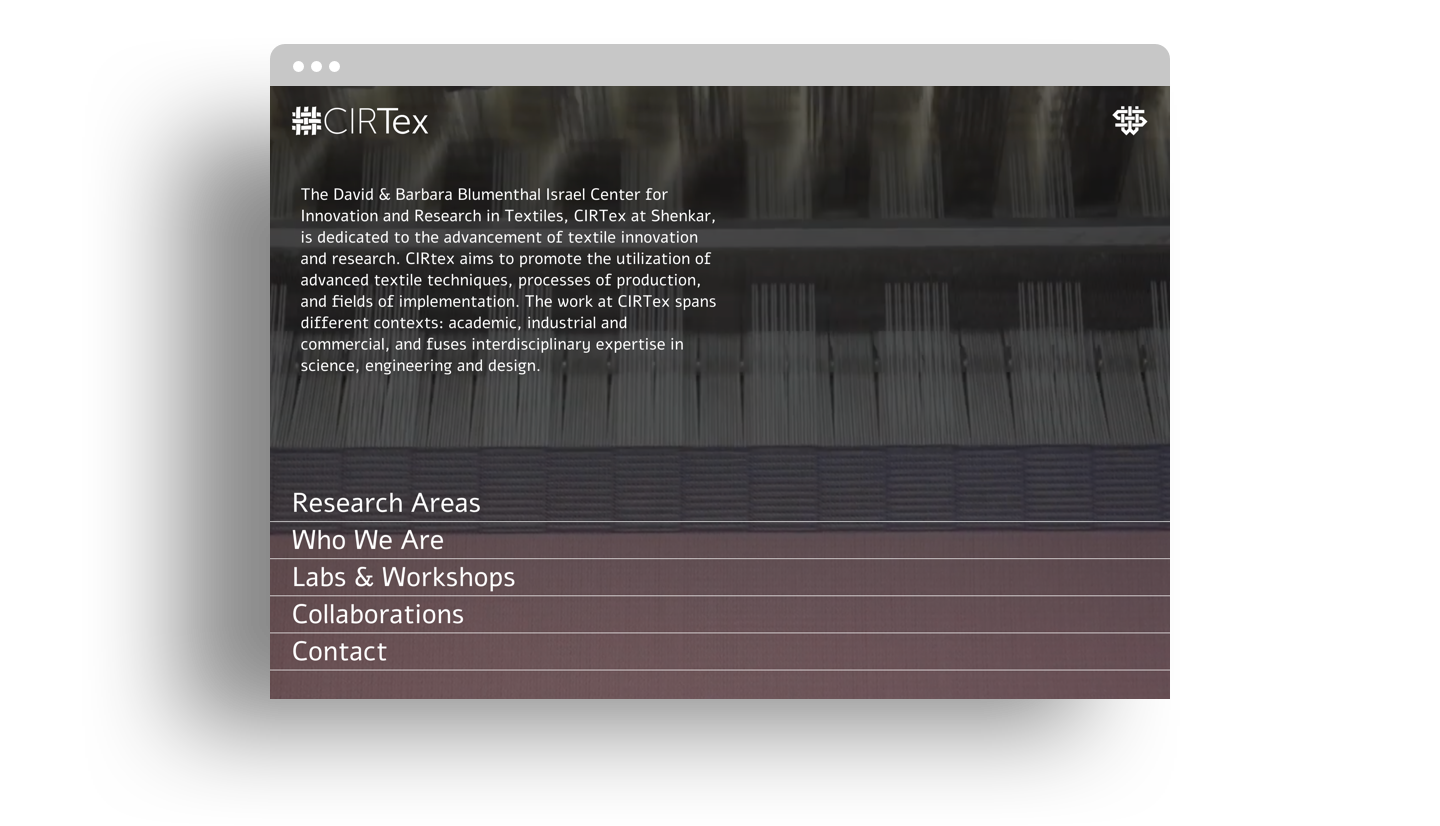Click the second dot in the window title bar
The image size is (1440, 826).
(316, 67)
